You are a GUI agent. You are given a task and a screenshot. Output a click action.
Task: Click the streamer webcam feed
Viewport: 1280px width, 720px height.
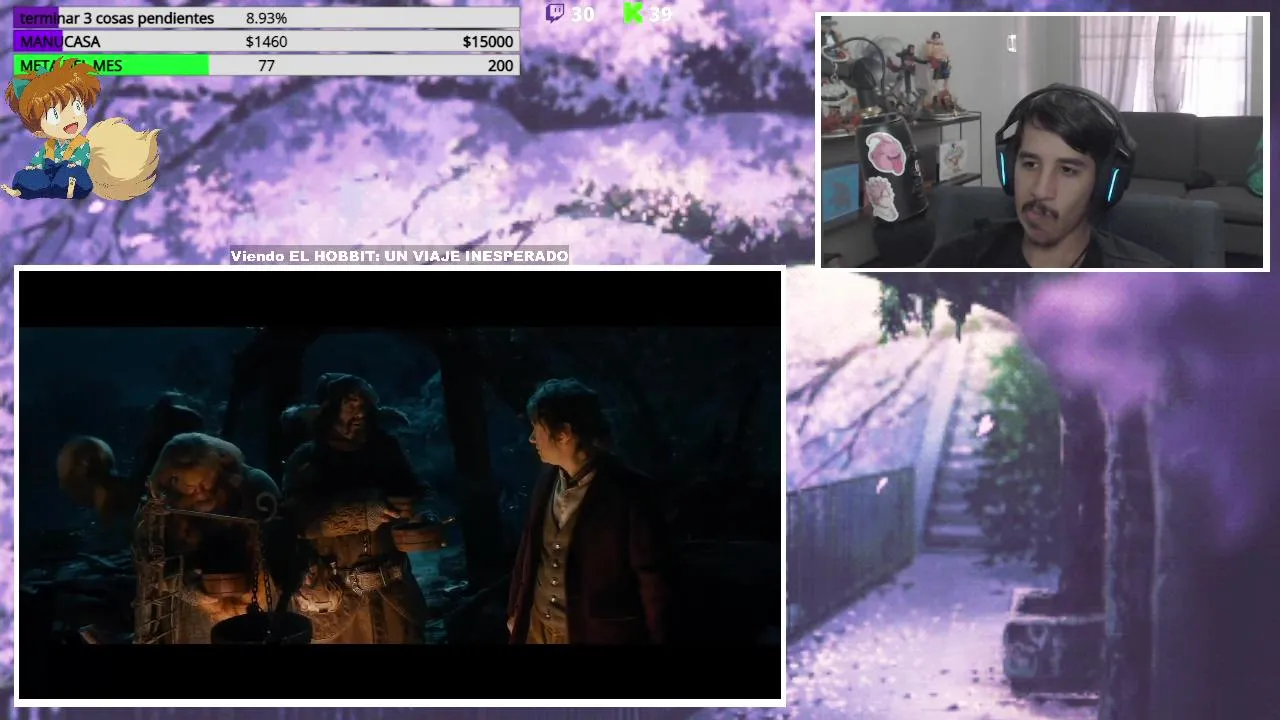[x=1043, y=142]
